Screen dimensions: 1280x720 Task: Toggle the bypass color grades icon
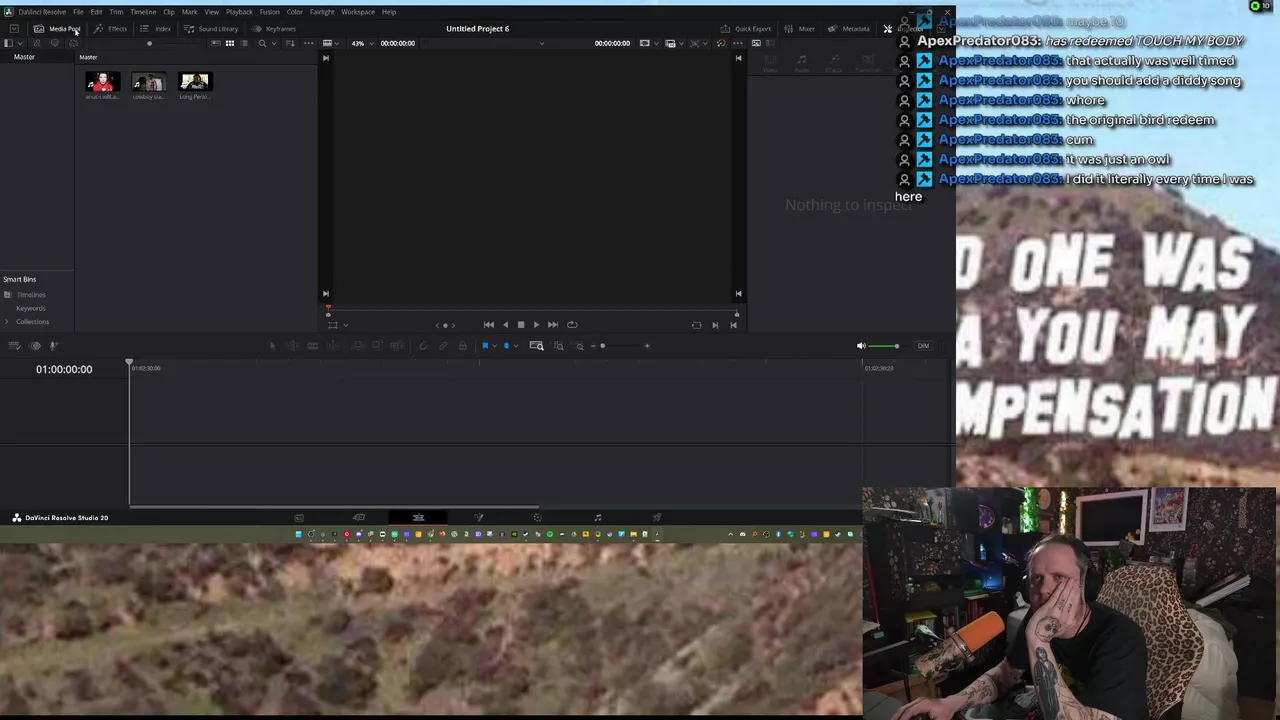(721, 43)
